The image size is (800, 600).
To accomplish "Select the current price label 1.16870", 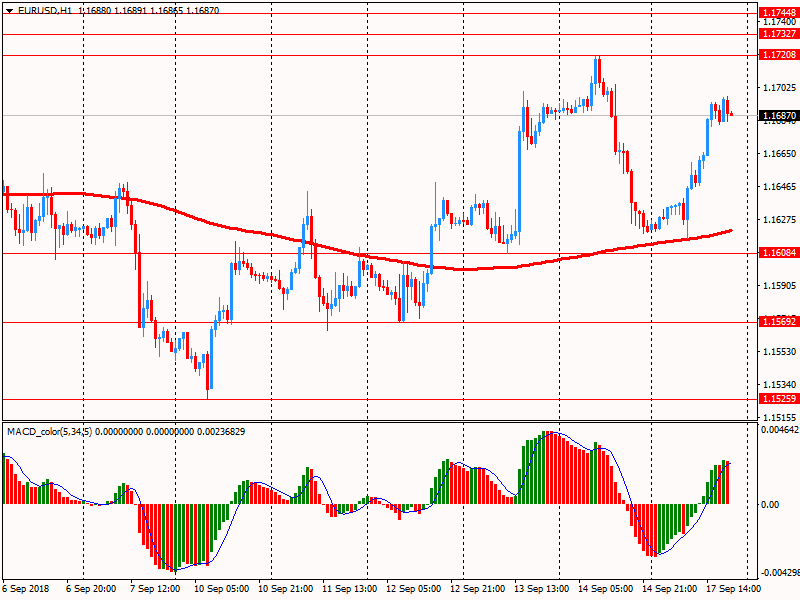I will (778, 116).
